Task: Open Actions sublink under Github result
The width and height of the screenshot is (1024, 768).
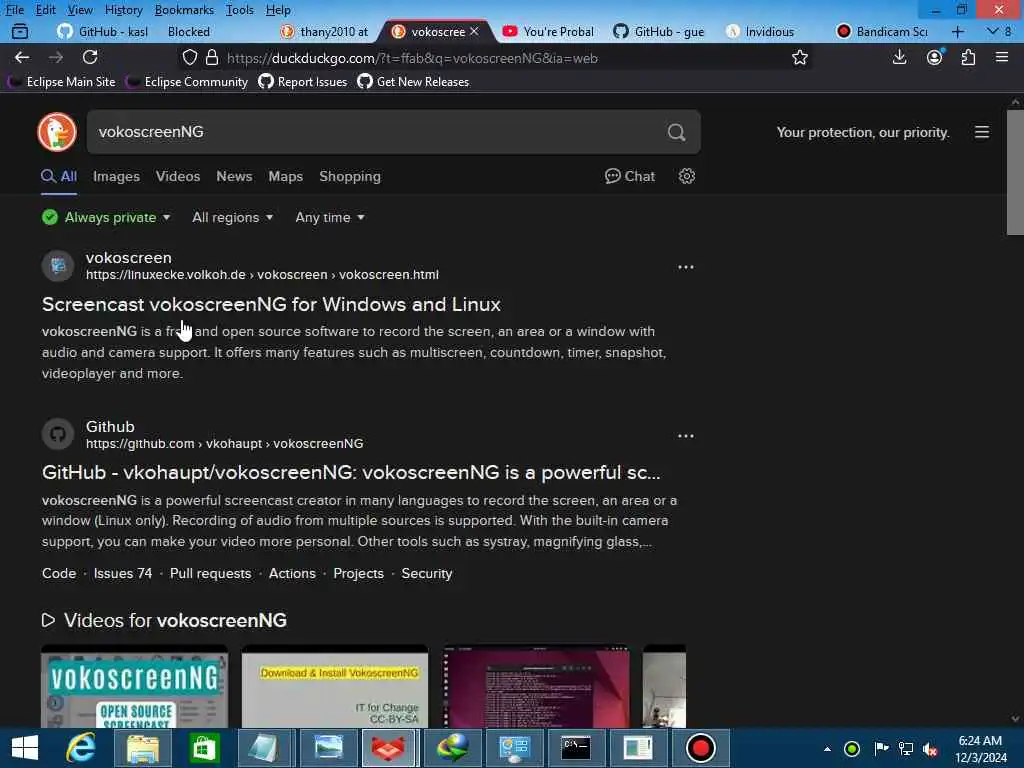Action: click(292, 573)
